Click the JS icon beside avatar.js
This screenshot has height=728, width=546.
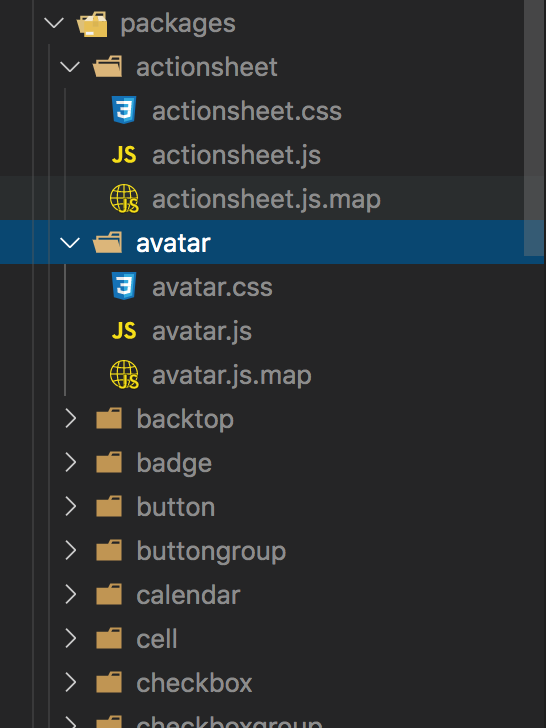[x=124, y=331]
